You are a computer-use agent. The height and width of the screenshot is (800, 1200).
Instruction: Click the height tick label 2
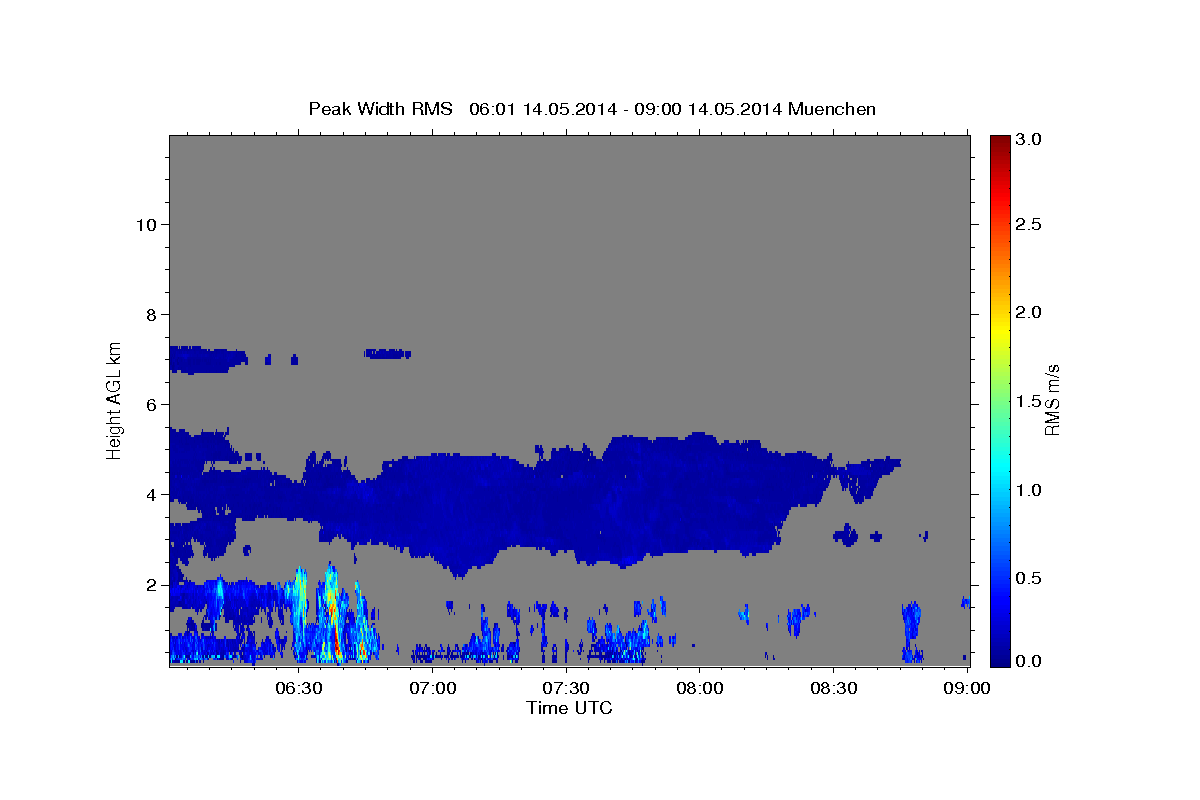point(152,584)
